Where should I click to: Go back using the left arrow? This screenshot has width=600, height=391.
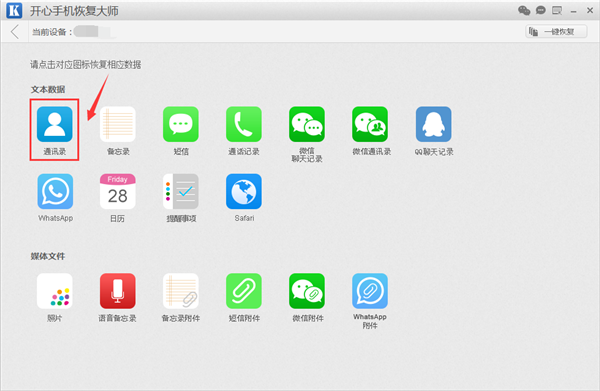[x=15, y=32]
